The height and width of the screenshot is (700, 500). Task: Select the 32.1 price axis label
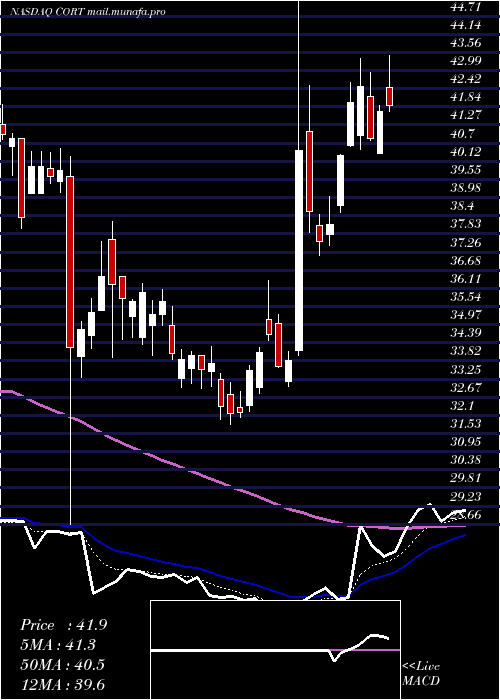click(x=463, y=406)
